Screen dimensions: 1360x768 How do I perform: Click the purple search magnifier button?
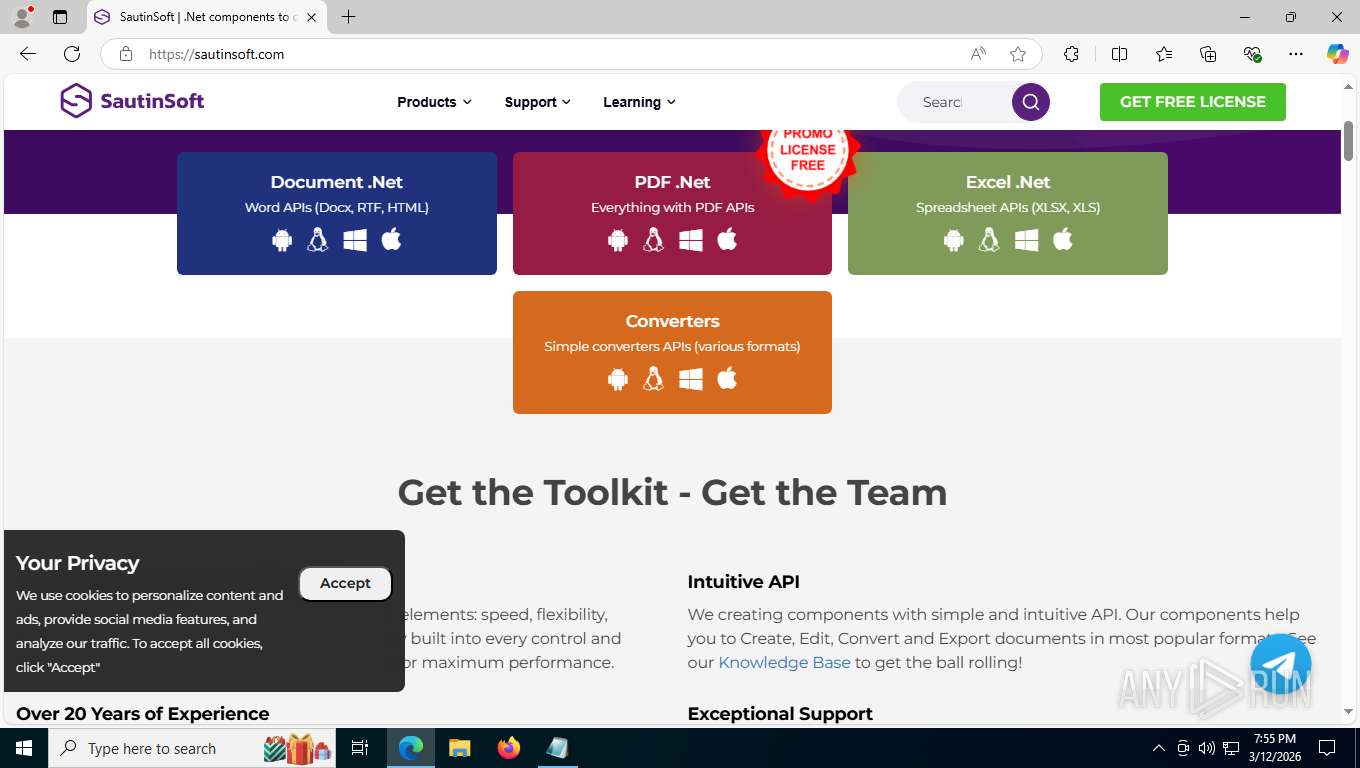click(x=1031, y=102)
